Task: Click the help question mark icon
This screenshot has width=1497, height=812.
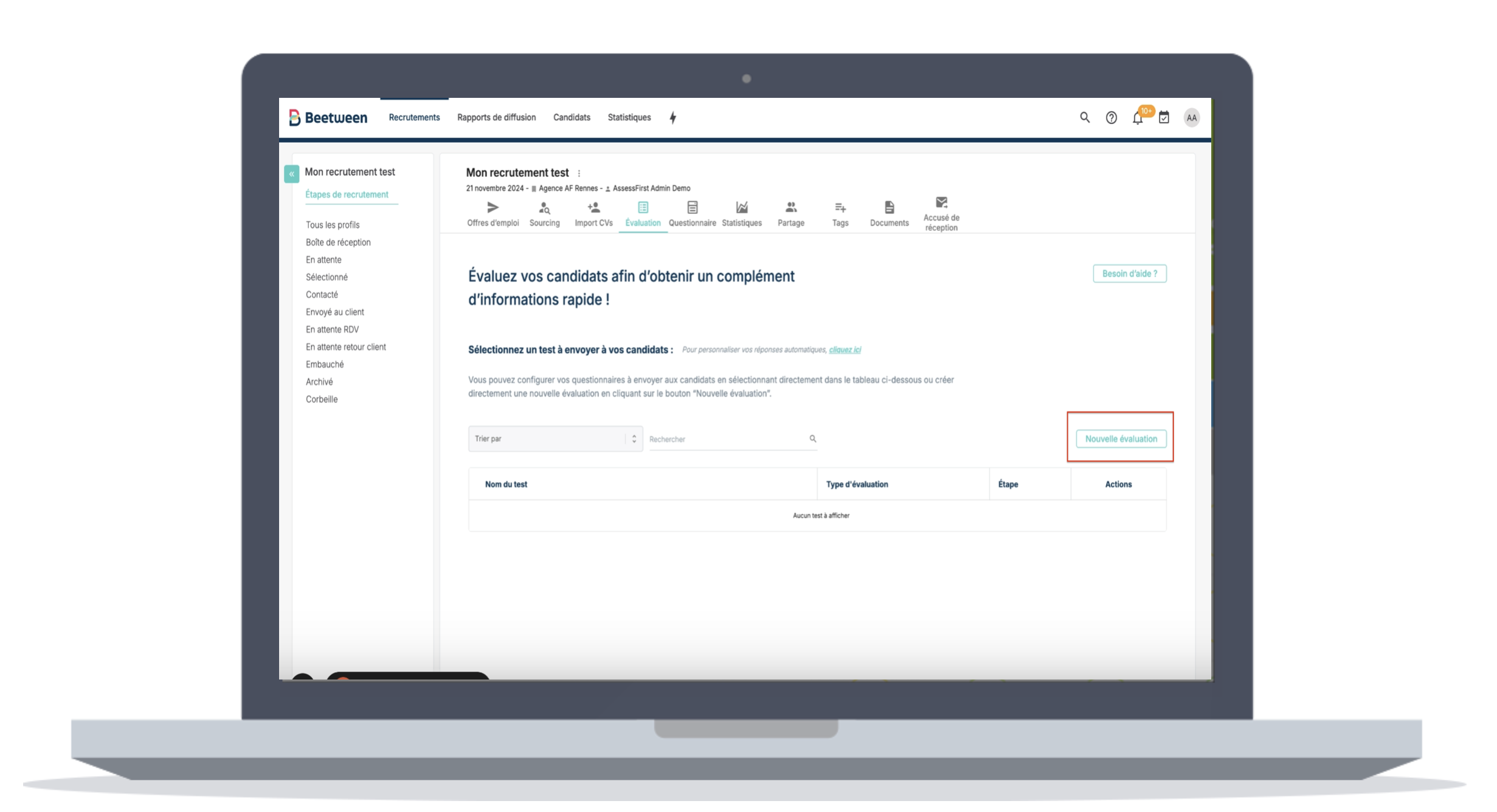Action: click(1111, 118)
